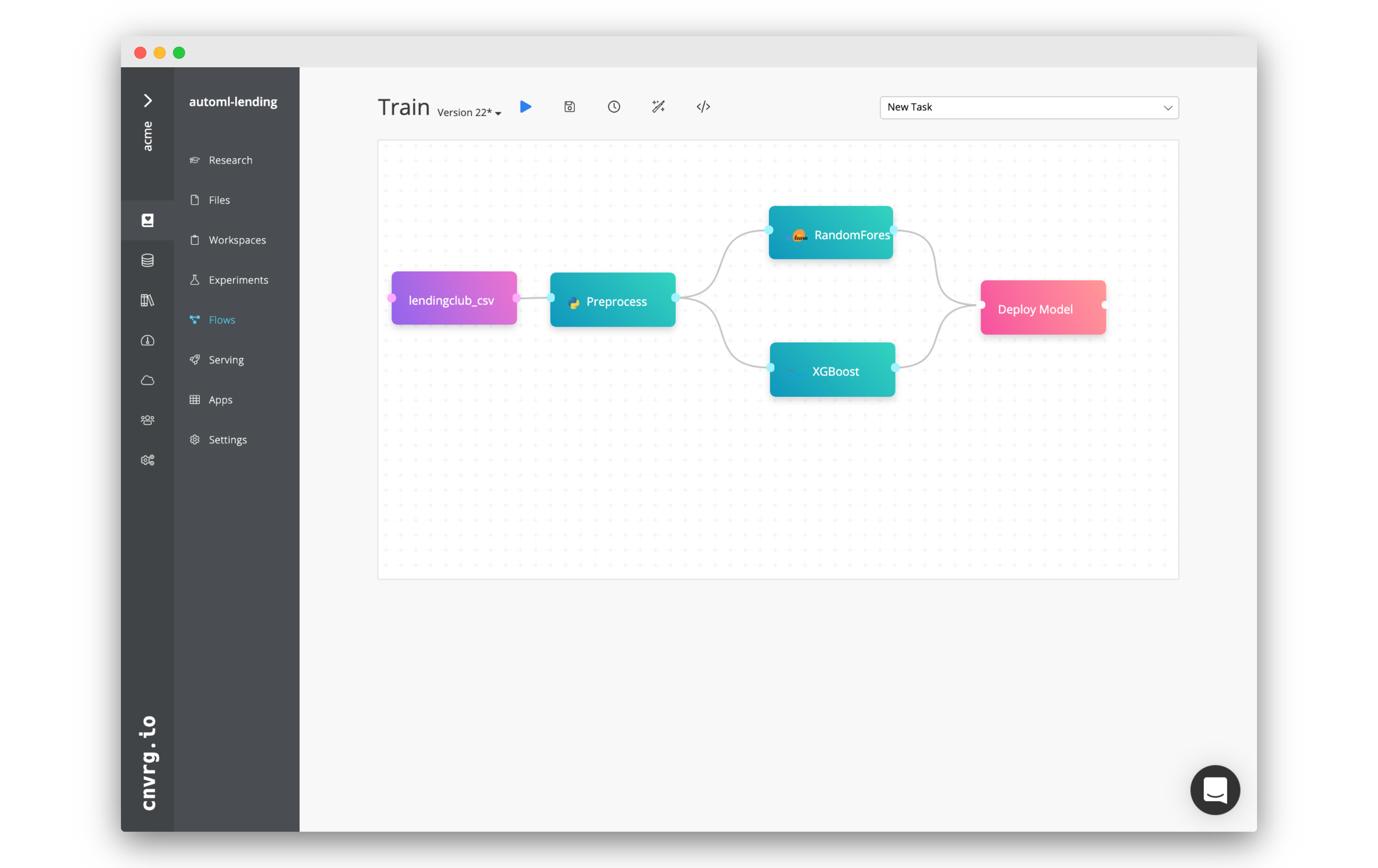Open Workspaces in project menu
This screenshot has height=868, width=1378.
[237, 240]
